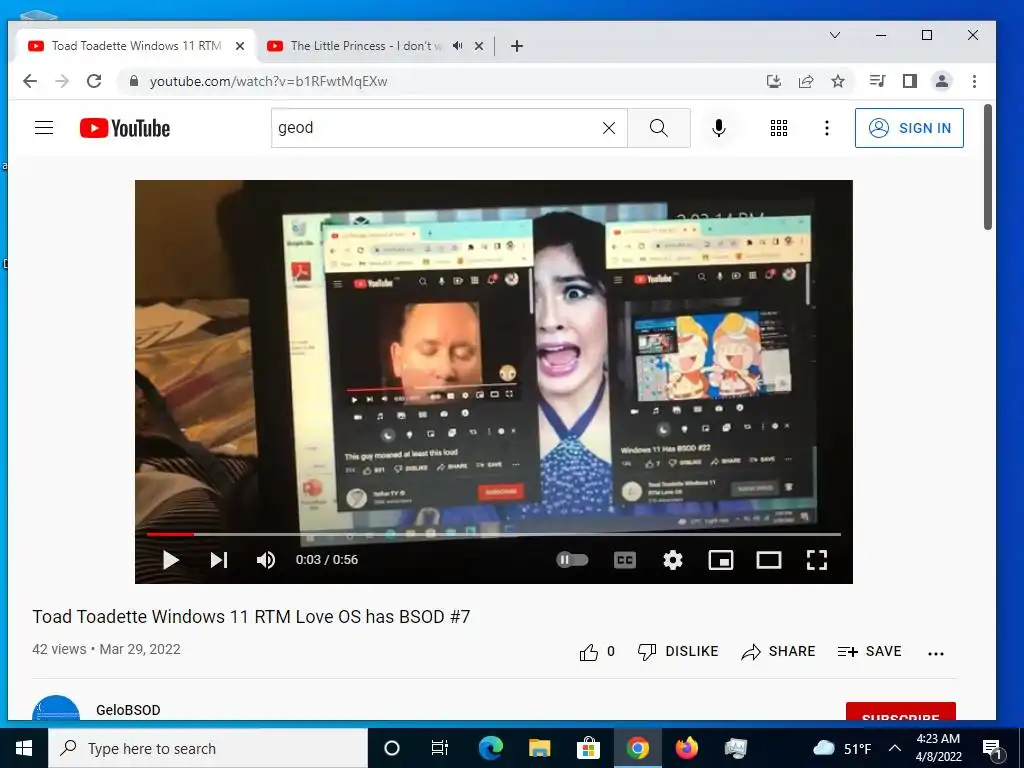This screenshot has width=1024, height=768.
Task: Open File Explorer from taskbar
Action: click(x=539, y=748)
